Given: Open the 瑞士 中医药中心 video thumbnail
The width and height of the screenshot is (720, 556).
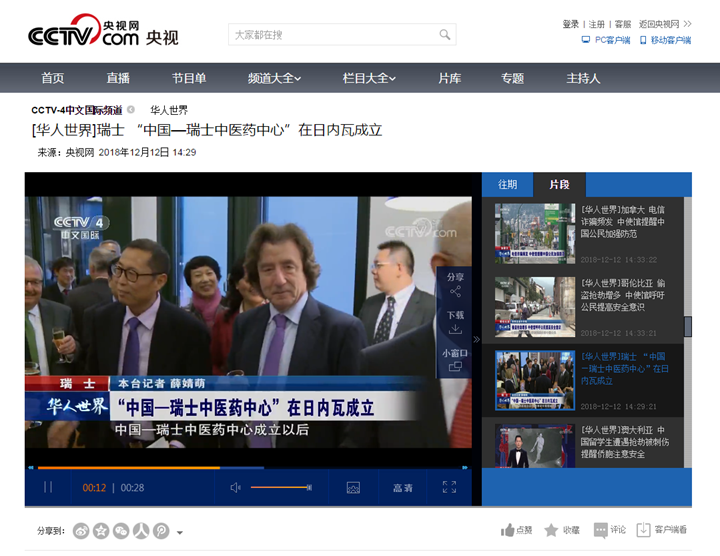Looking at the screenshot, I should pyautogui.click(x=535, y=380).
